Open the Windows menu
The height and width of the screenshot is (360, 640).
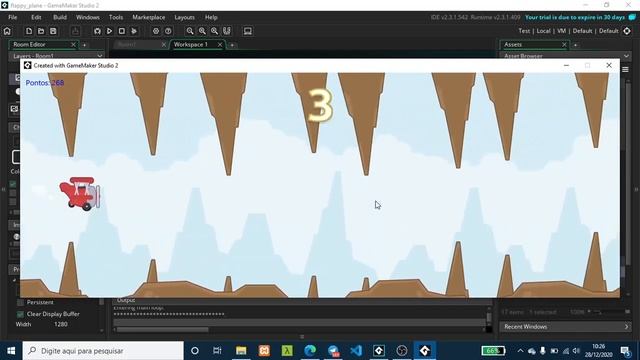(88, 17)
